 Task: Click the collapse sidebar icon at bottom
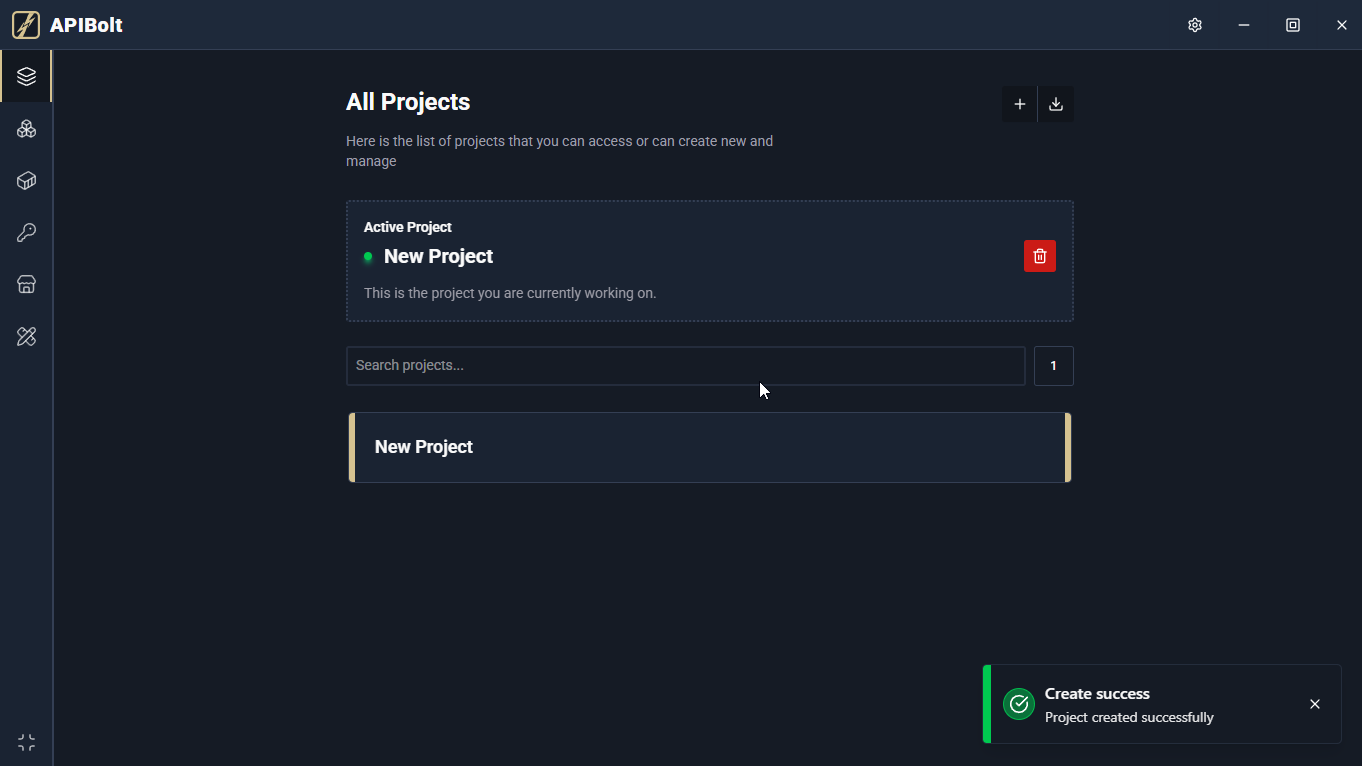[27, 742]
